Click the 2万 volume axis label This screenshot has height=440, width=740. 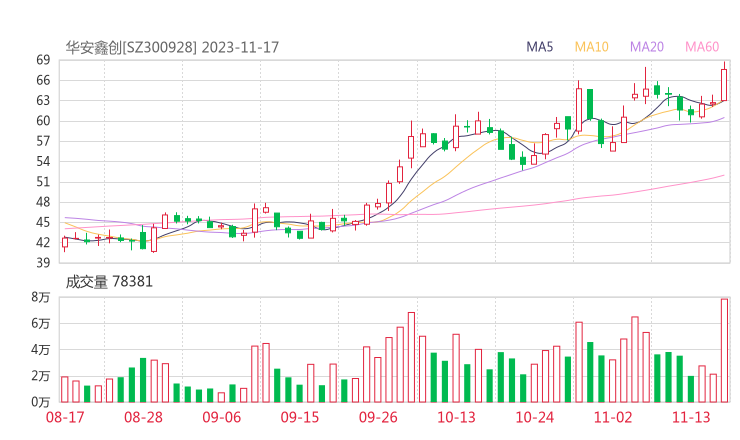tap(41, 376)
